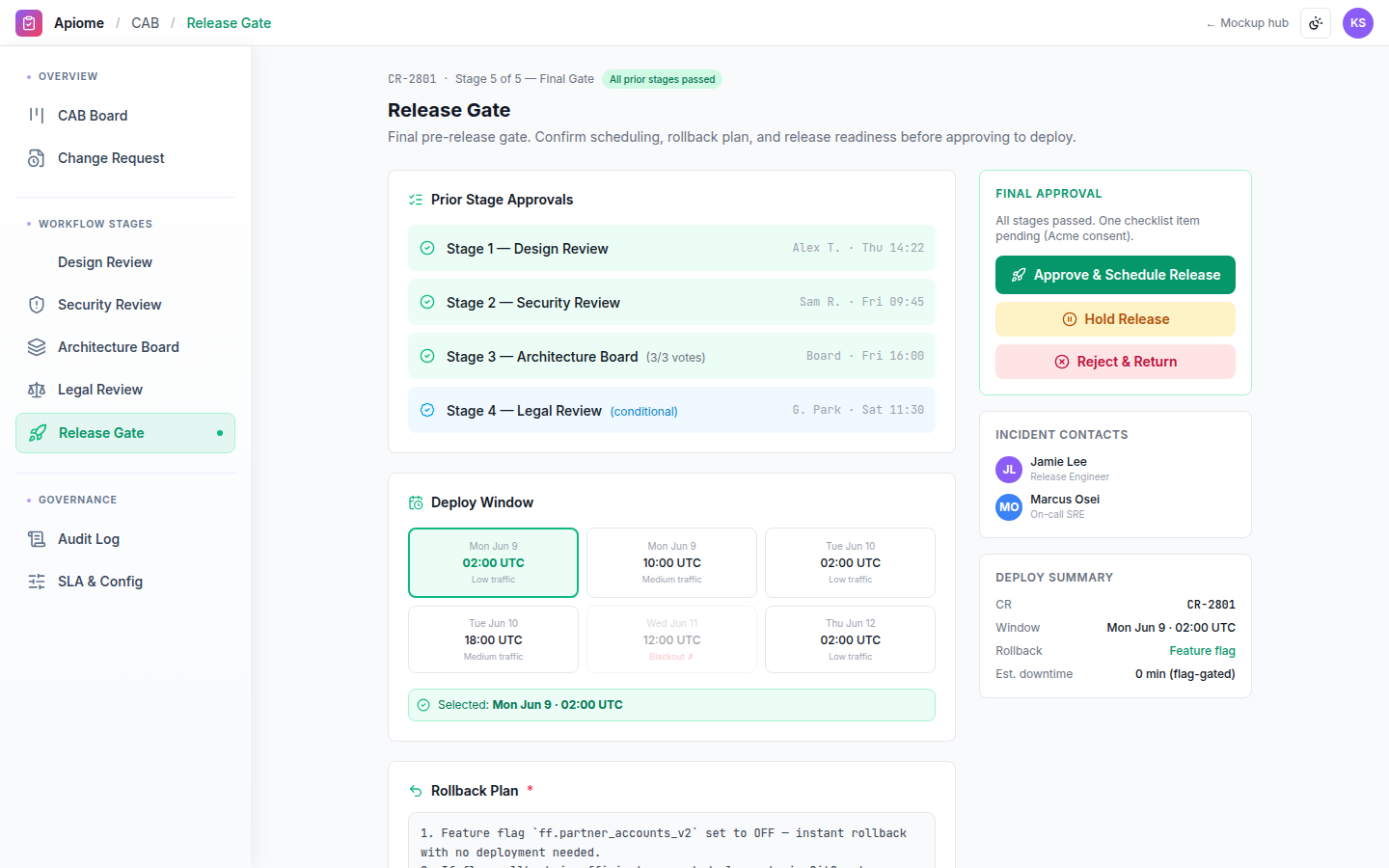Image resolution: width=1389 pixels, height=868 pixels.
Task: Click the Change Request sidebar icon
Action: pyautogui.click(x=37, y=158)
